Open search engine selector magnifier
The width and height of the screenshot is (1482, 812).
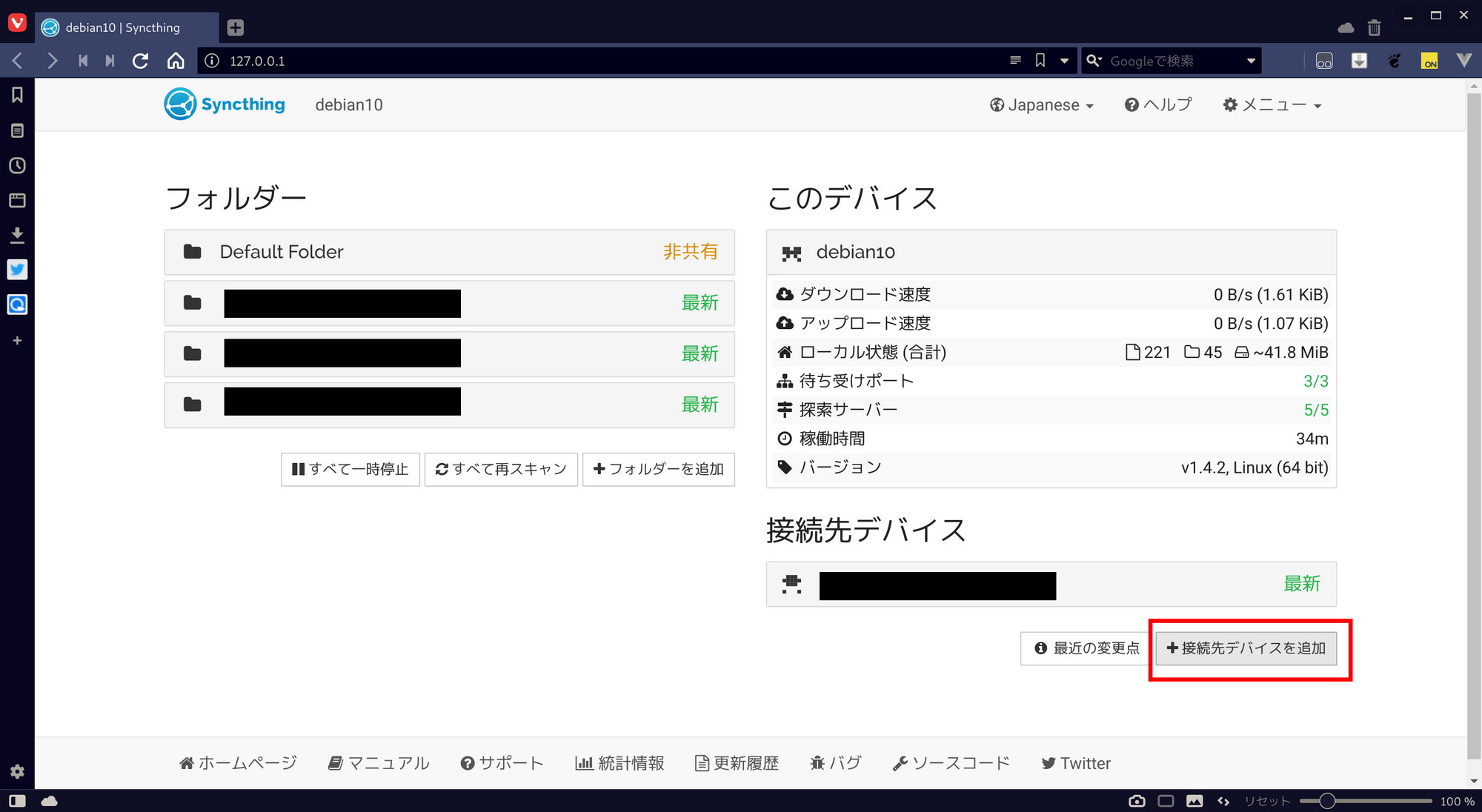click(x=1094, y=61)
